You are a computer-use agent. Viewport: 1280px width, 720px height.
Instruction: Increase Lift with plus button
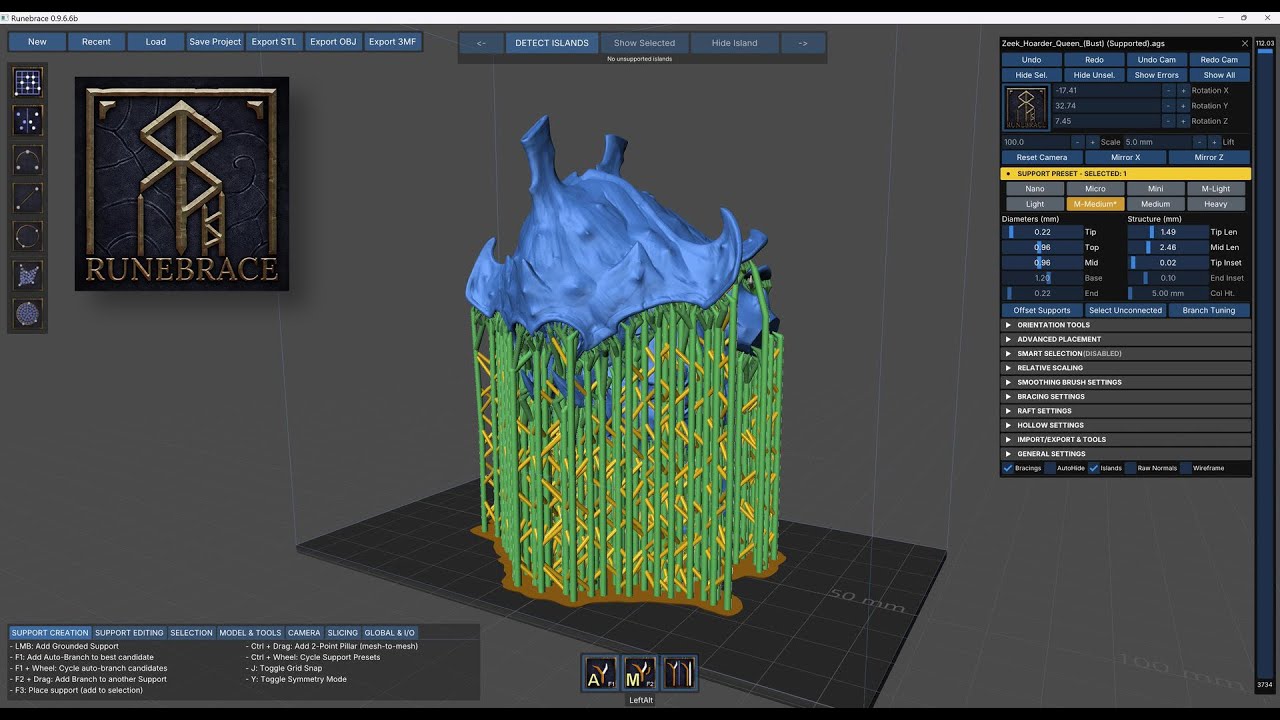(1214, 142)
